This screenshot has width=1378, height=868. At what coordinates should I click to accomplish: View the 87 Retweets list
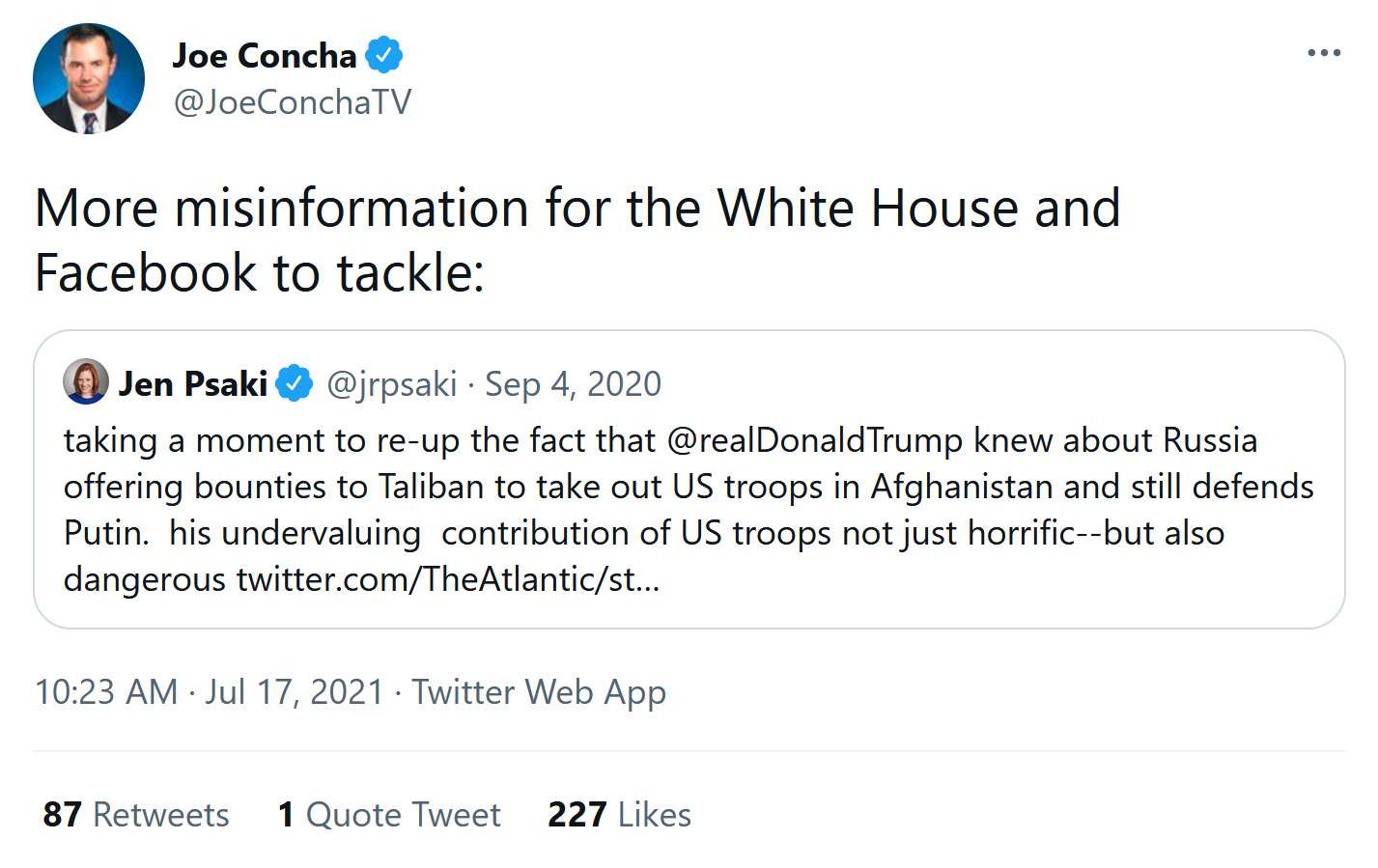click(134, 814)
